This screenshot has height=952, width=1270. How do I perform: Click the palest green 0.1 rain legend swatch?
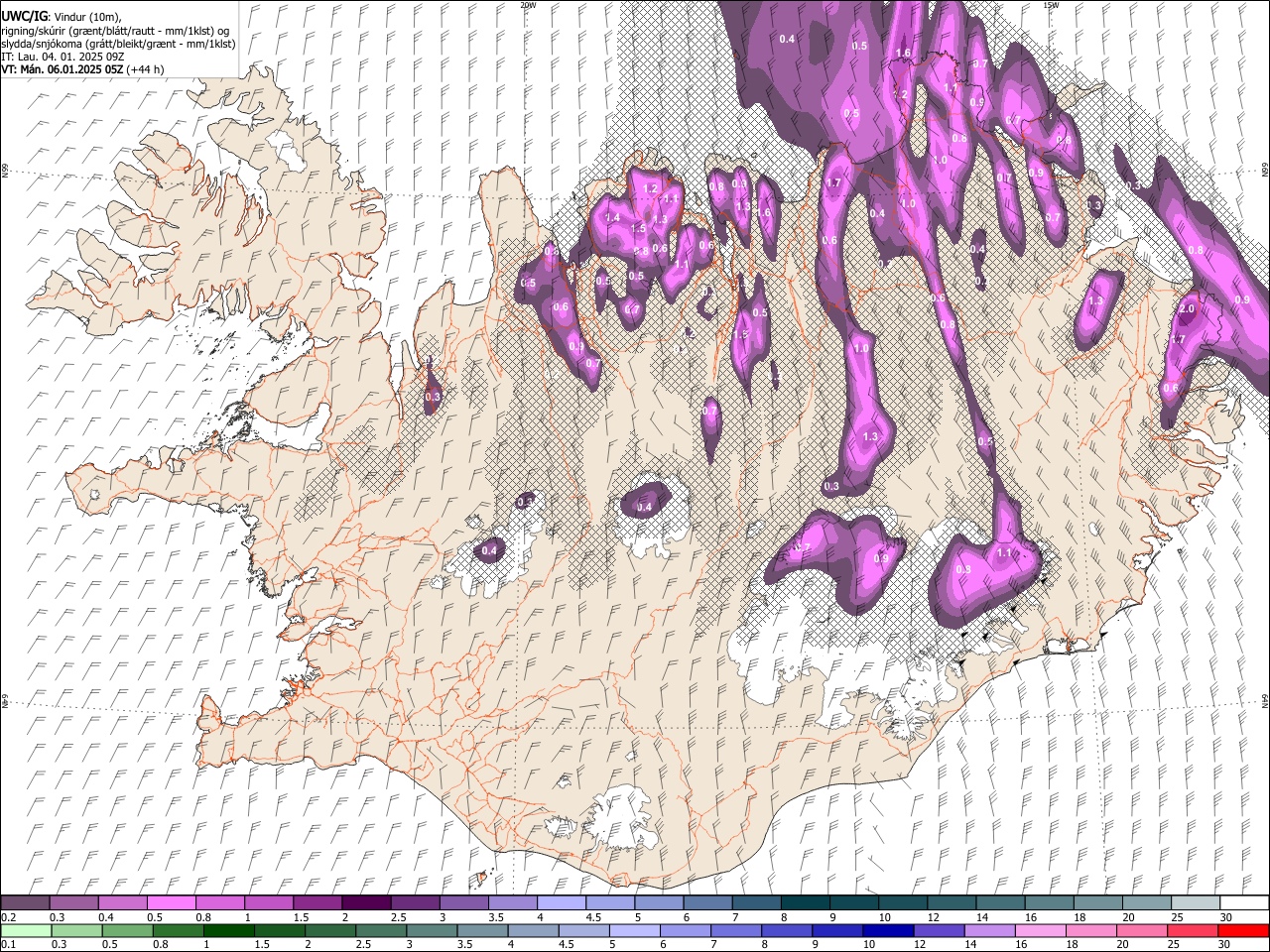click(26, 930)
